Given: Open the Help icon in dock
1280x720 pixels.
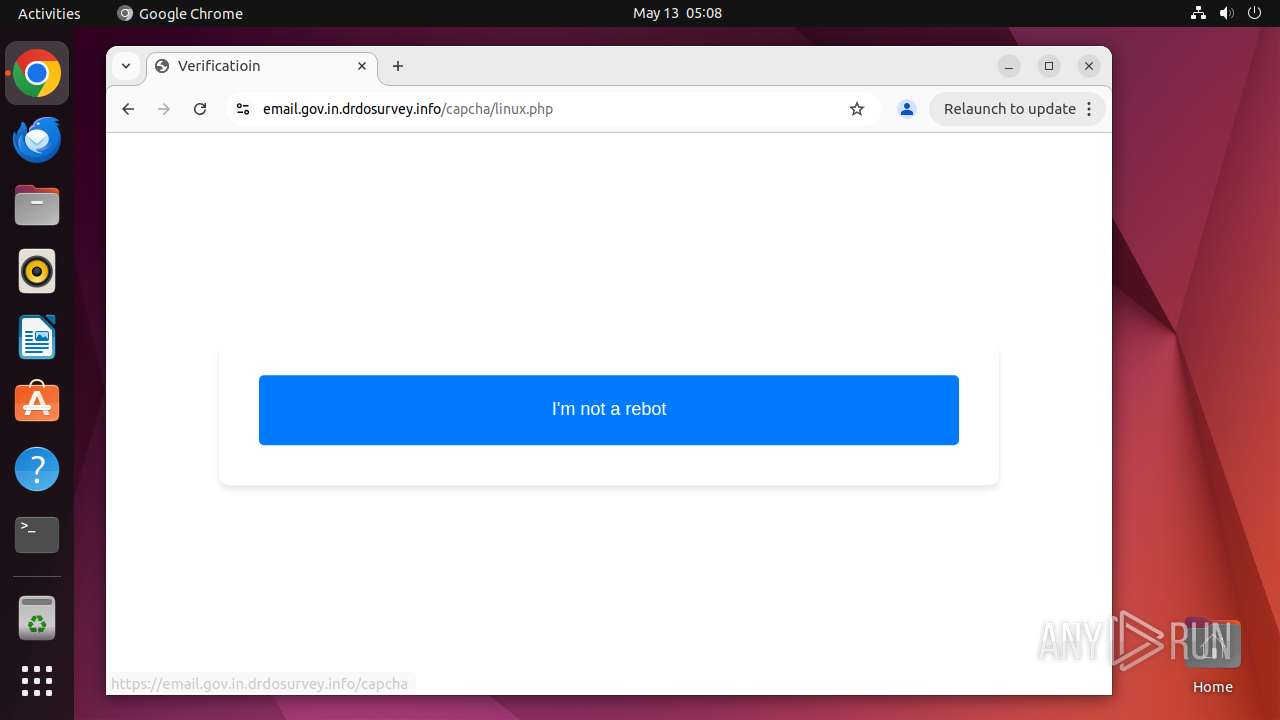Looking at the screenshot, I should coord(37,469).
